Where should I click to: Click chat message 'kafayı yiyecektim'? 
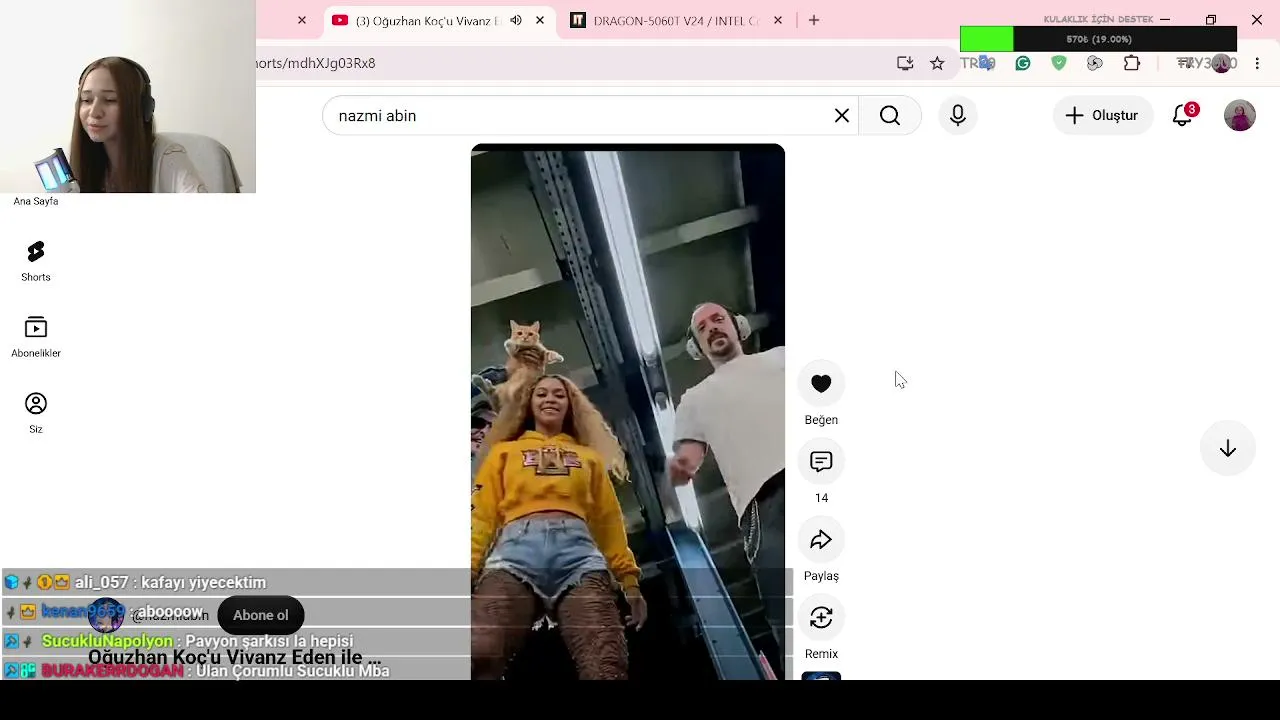tap(204, 582)
